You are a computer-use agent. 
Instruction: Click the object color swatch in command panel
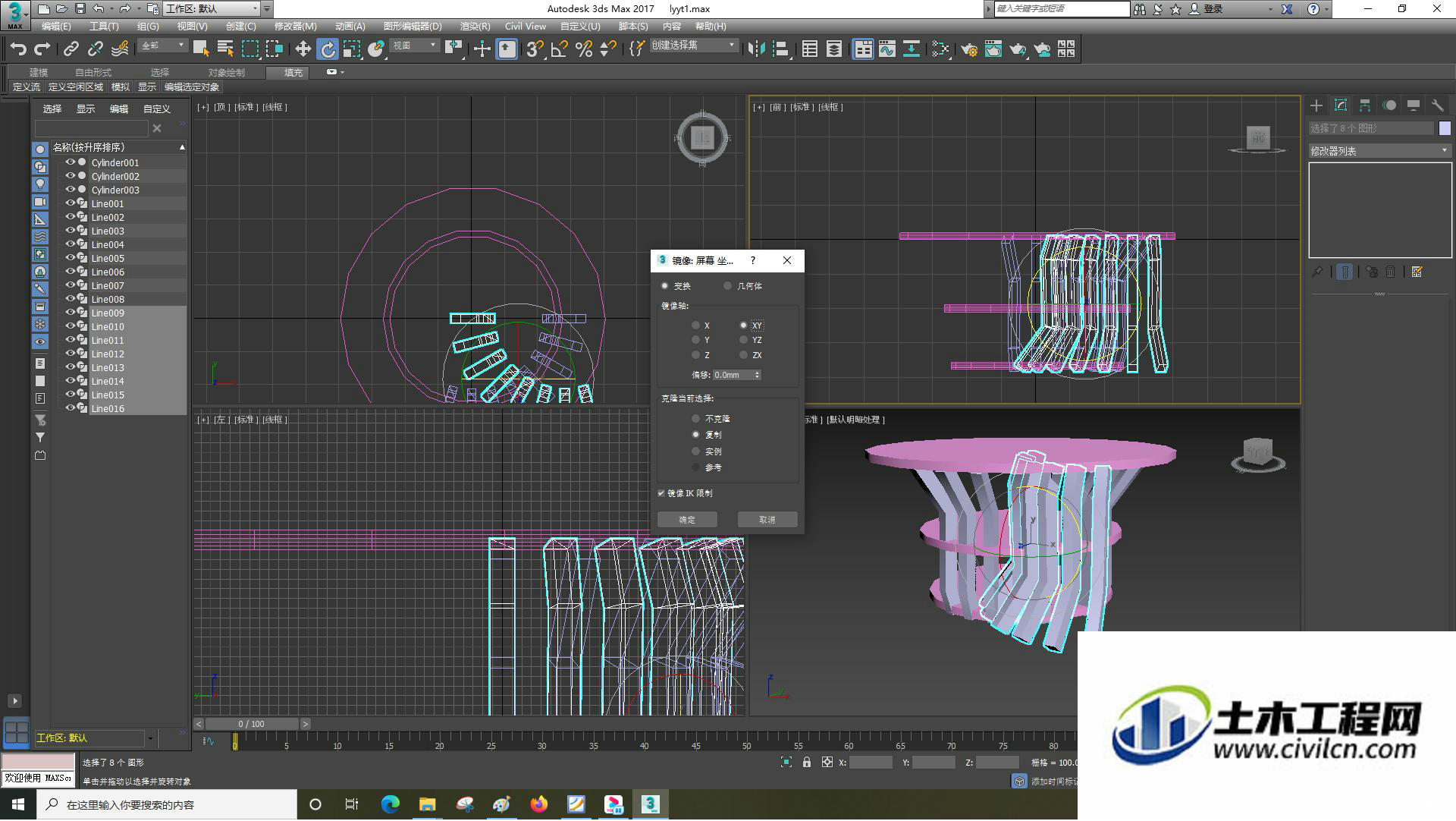pyautogui.click(x=1445, y=128)
